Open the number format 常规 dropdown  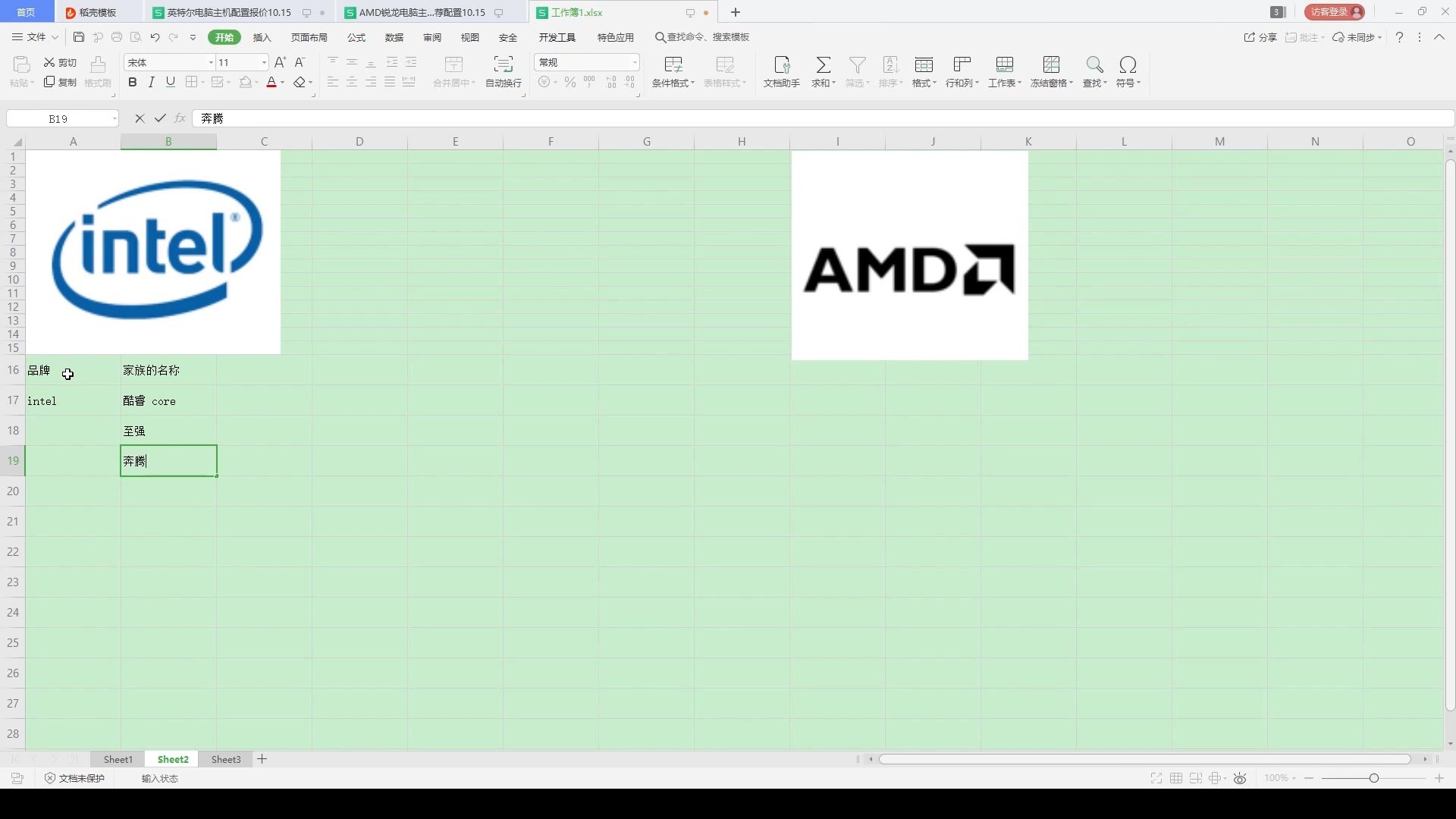coord(635,62)
